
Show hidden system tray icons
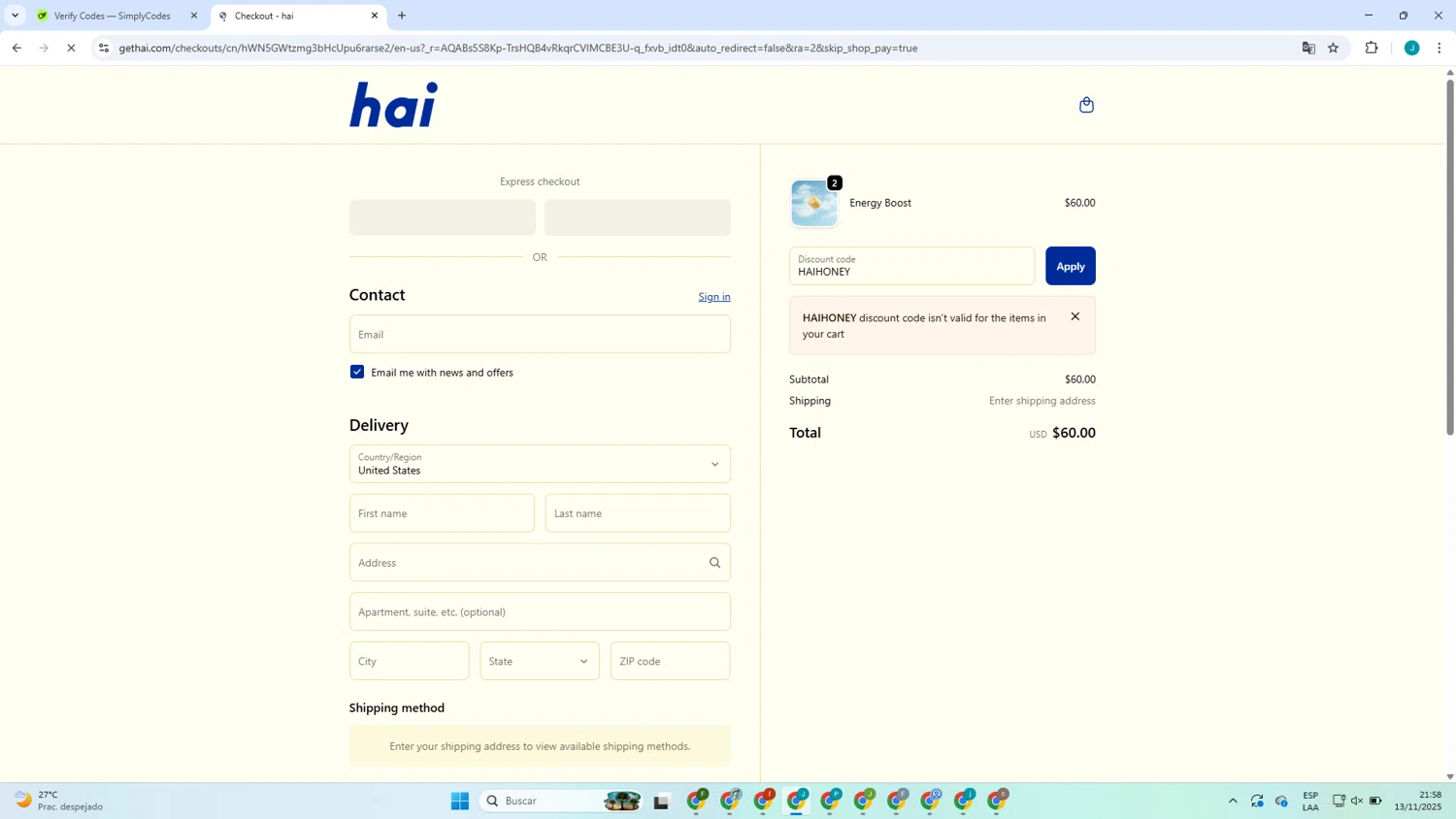click(1233, 801)
